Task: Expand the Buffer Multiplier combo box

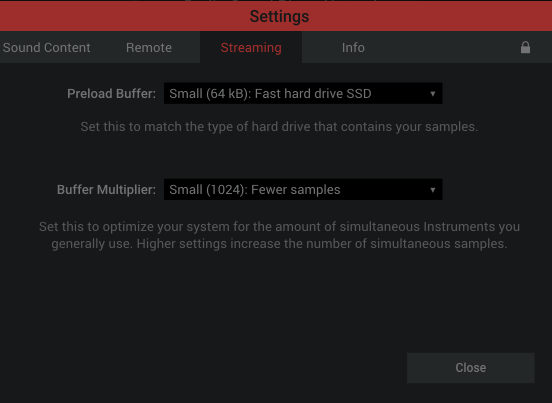Action: click(303, 189)
